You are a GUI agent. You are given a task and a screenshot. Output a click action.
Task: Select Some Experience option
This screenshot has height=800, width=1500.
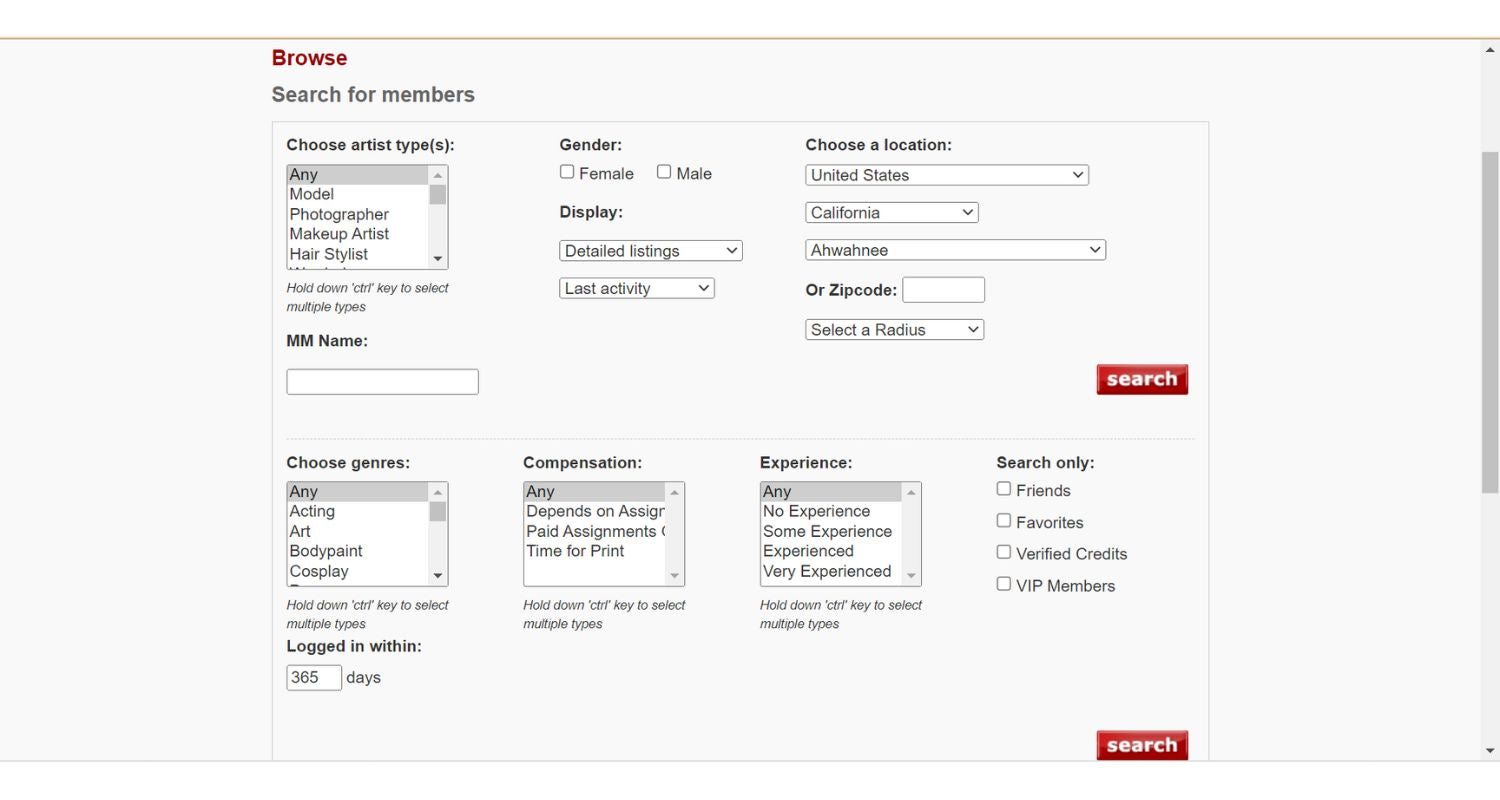tap(831, 531)
